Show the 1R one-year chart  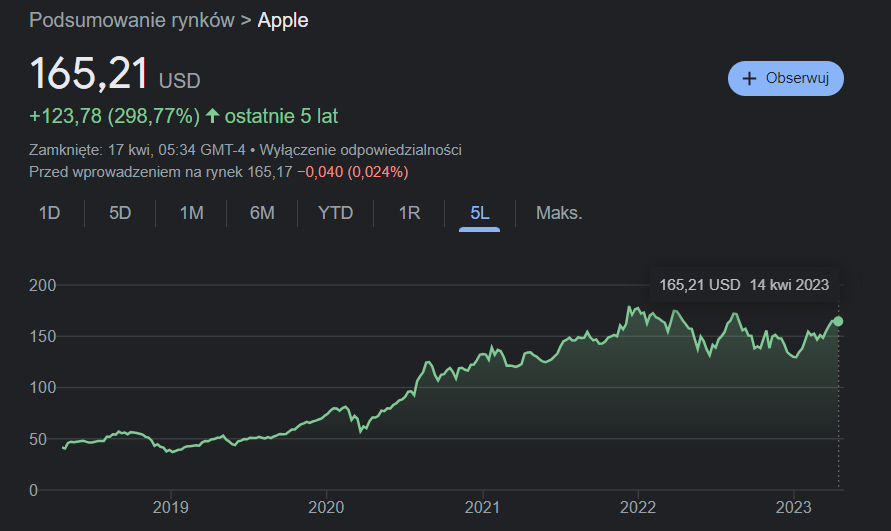[409, 213]
